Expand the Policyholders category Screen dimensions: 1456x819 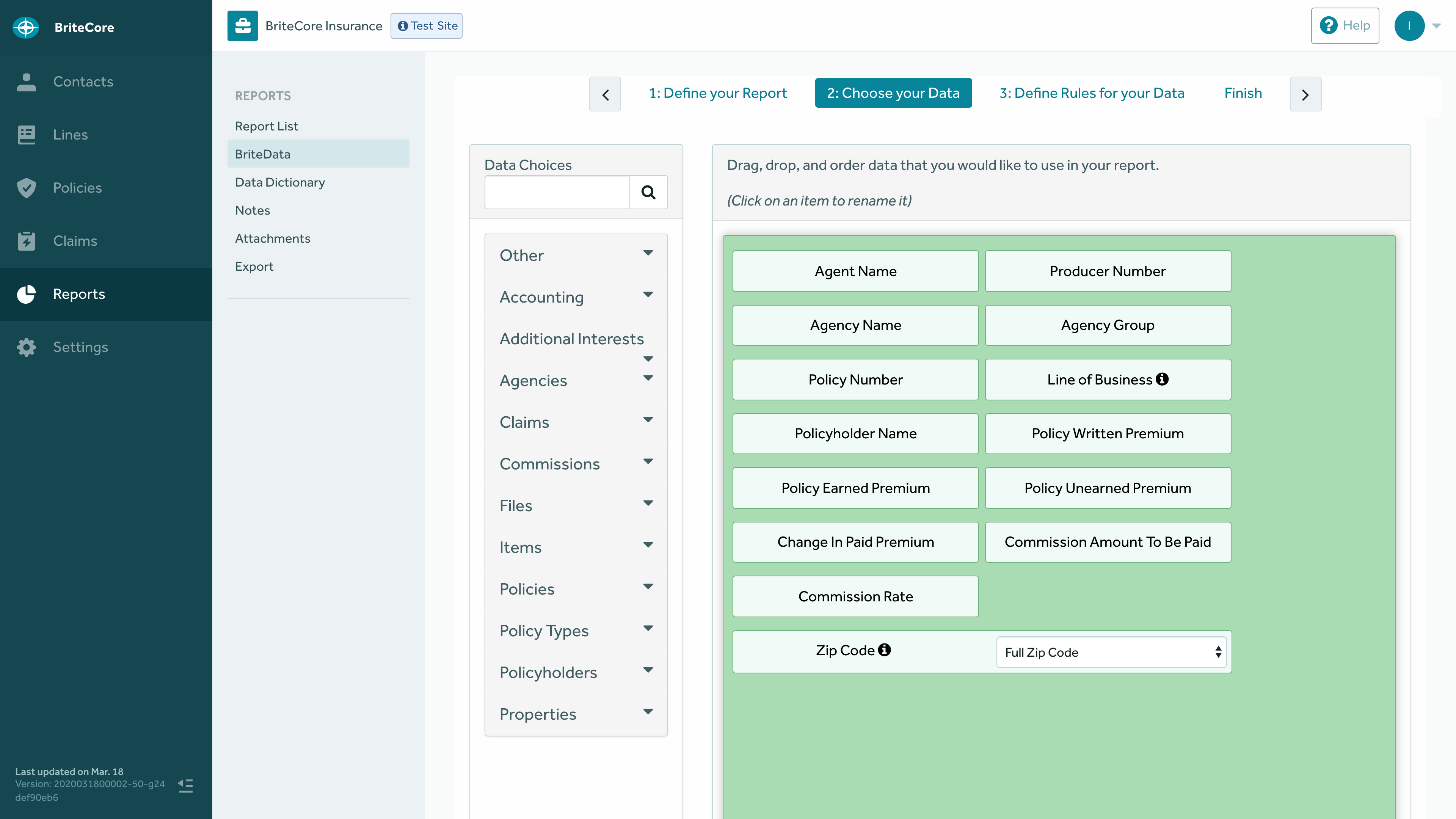[x=576, y=673]
